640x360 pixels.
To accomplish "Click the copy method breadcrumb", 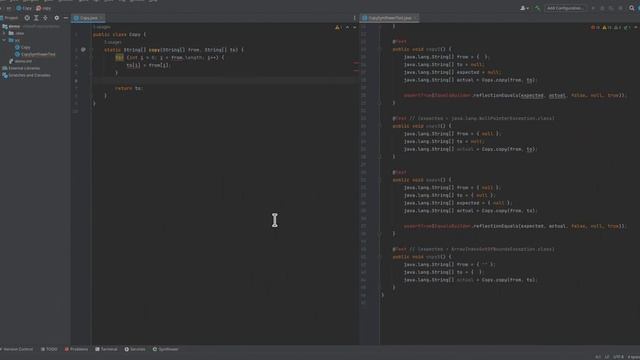I will click(44, 8).
